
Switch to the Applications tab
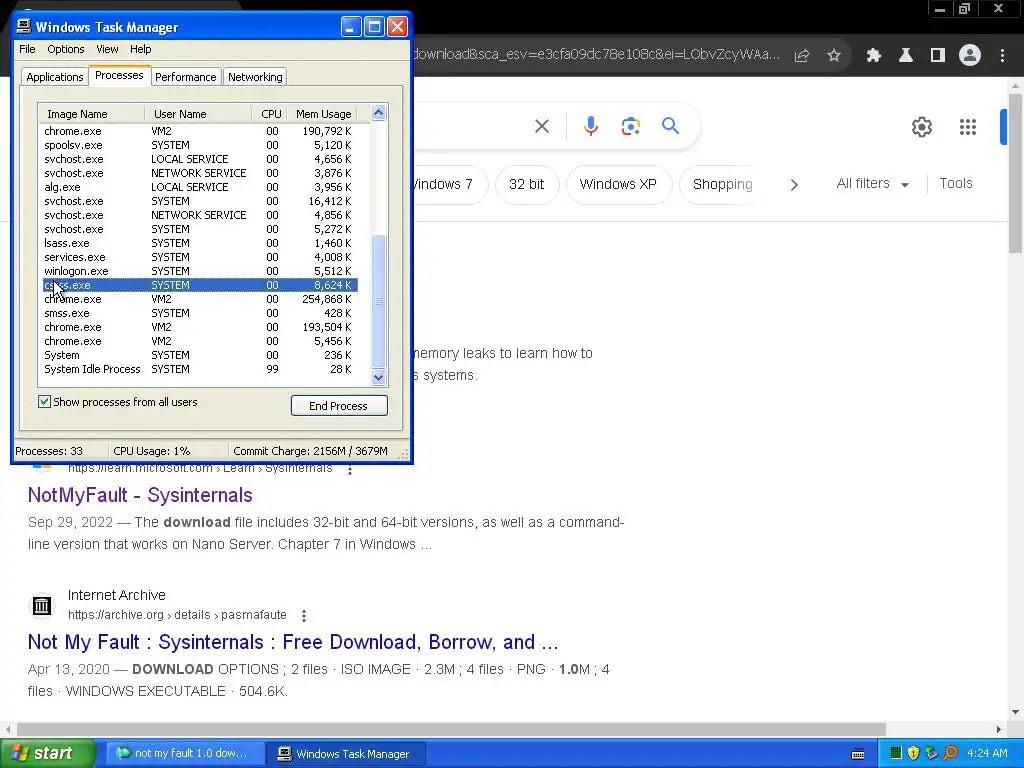coord(55,77)
